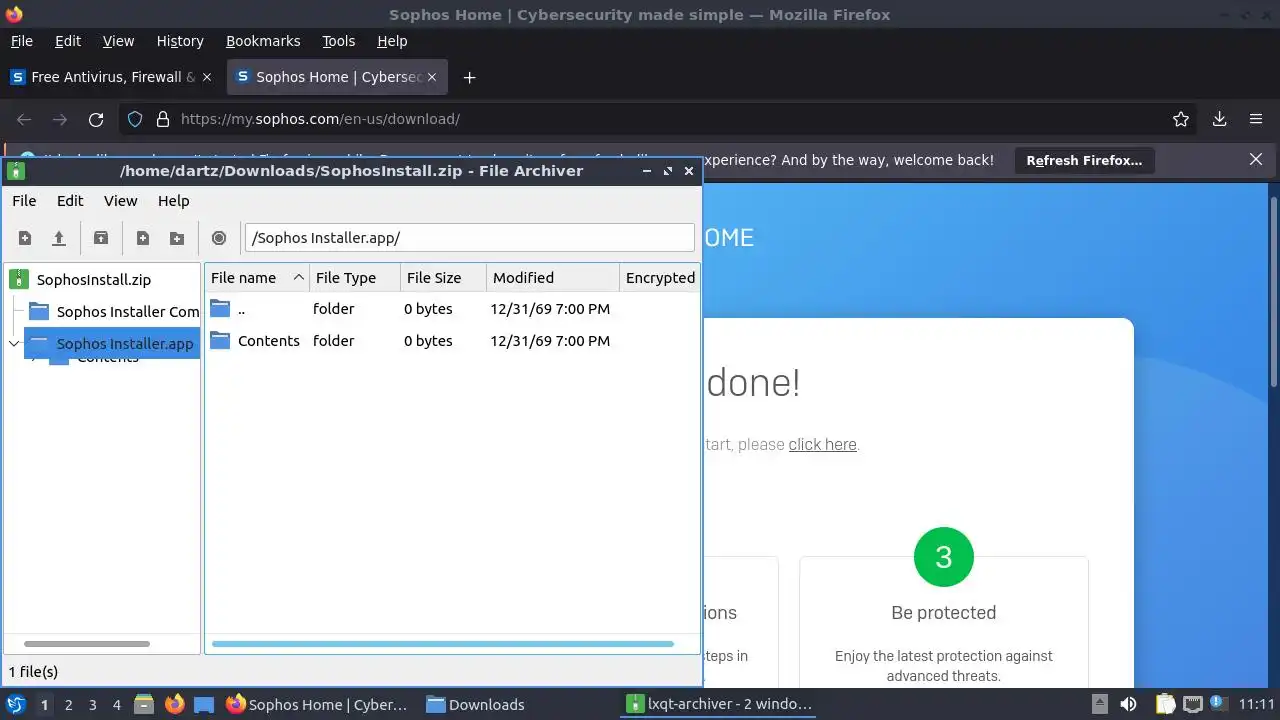Bookmark this page with the star icon
Viewport: 1280px width, 720px height.
coord(1181,119)
